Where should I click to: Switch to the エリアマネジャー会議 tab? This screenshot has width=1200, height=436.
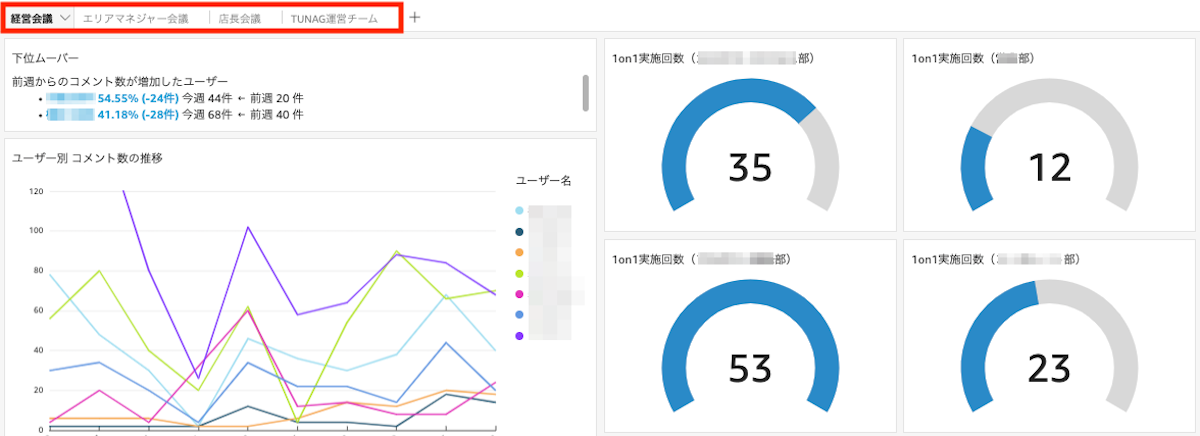(135, 18)
